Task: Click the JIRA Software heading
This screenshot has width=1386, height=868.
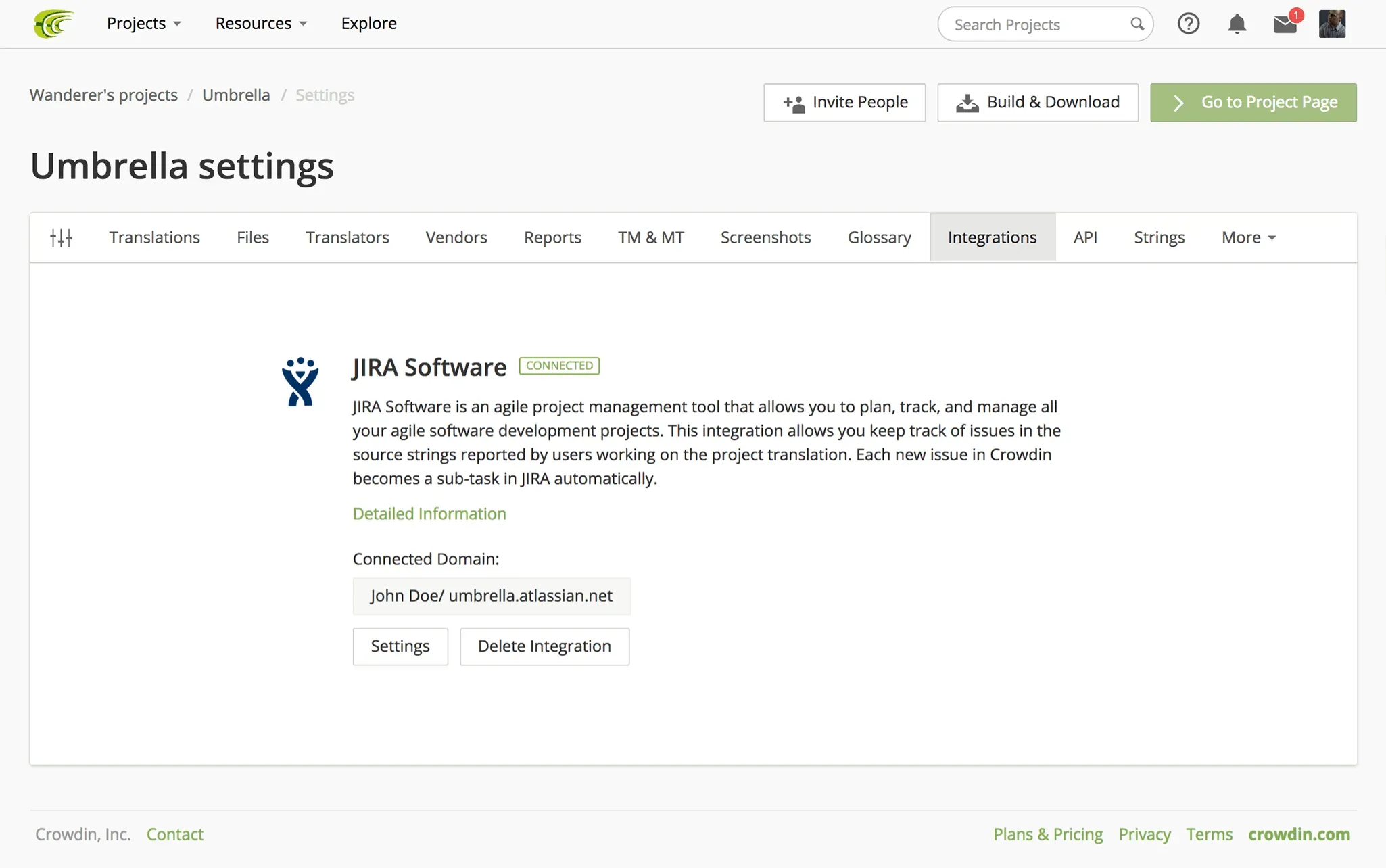Action: point(429,367)
